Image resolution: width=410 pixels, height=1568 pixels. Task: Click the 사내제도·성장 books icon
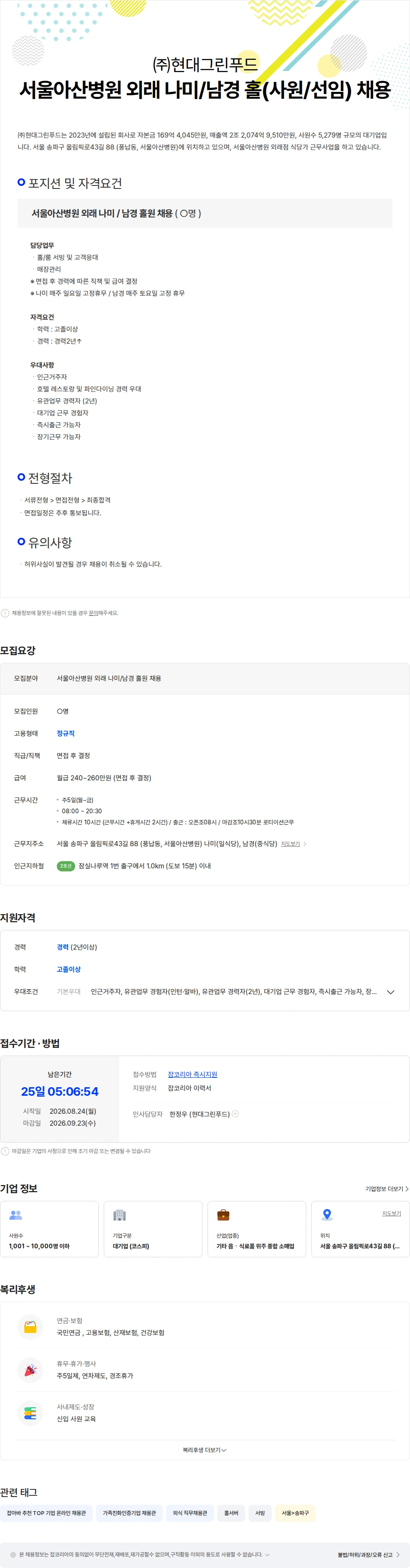click(30, 1412)
